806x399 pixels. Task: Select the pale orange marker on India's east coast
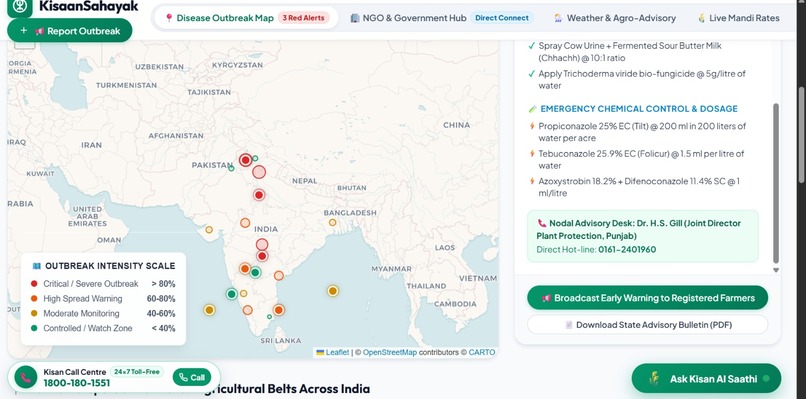click(279, 276)
